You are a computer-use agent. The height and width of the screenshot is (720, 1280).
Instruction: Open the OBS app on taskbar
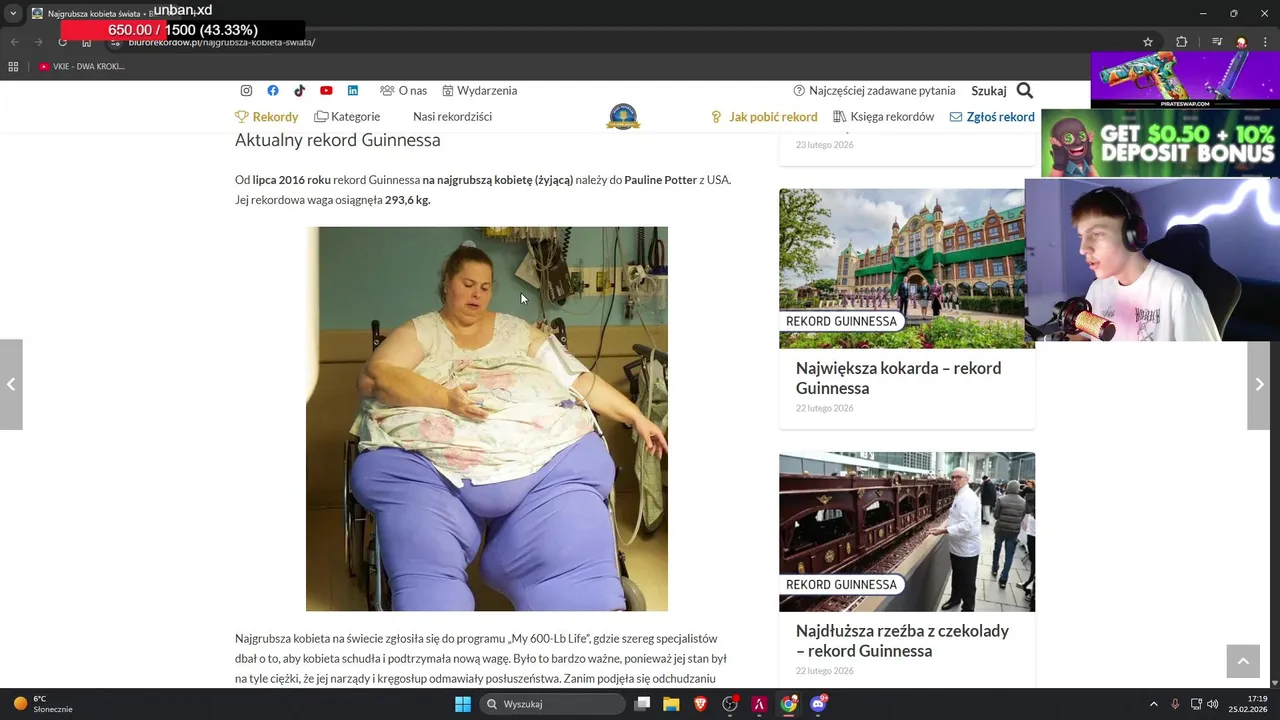(x=730, y=704)
